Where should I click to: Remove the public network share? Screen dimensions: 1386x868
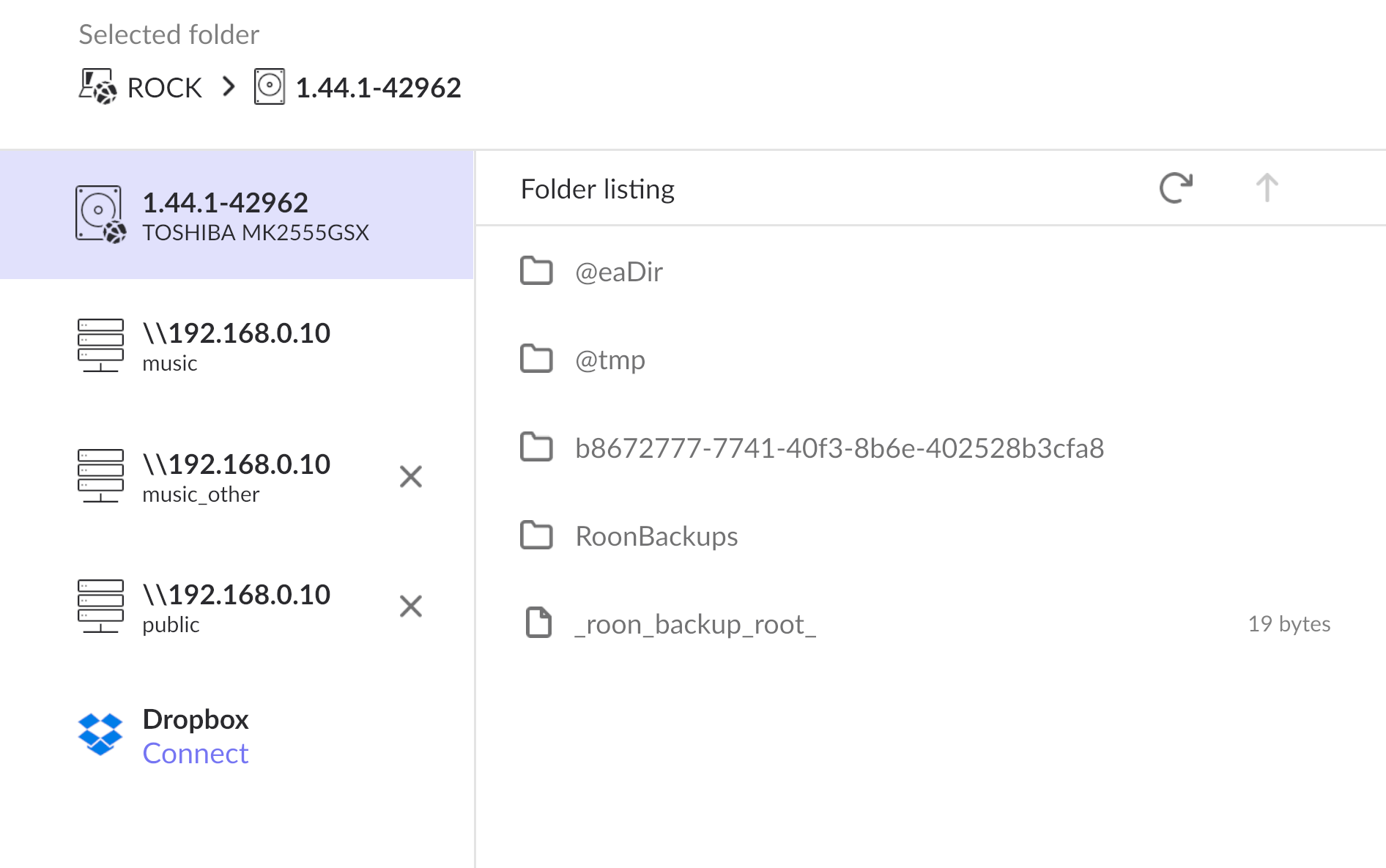click(x=411, y=607)
